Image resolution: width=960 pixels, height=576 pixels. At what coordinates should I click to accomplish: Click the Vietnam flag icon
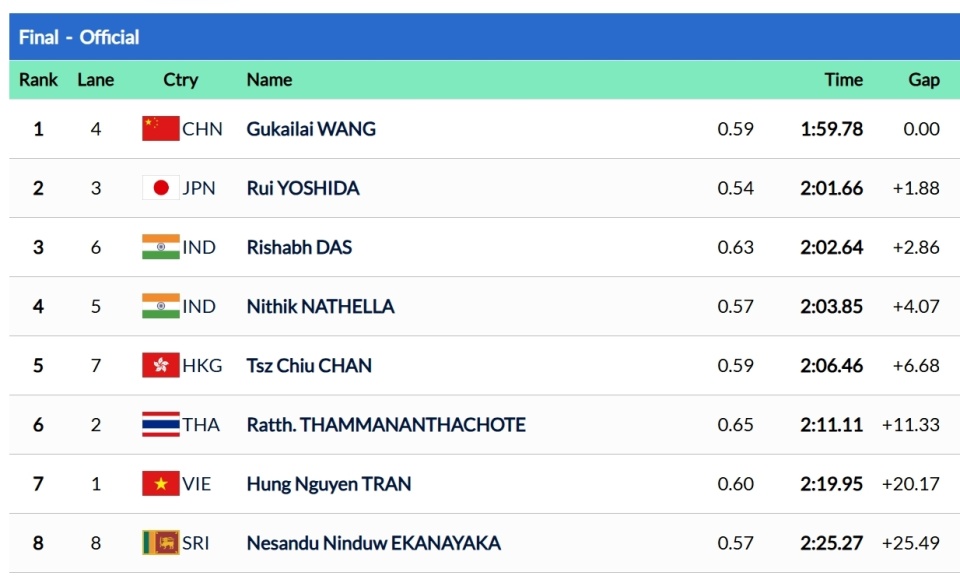tap(160, 484)
